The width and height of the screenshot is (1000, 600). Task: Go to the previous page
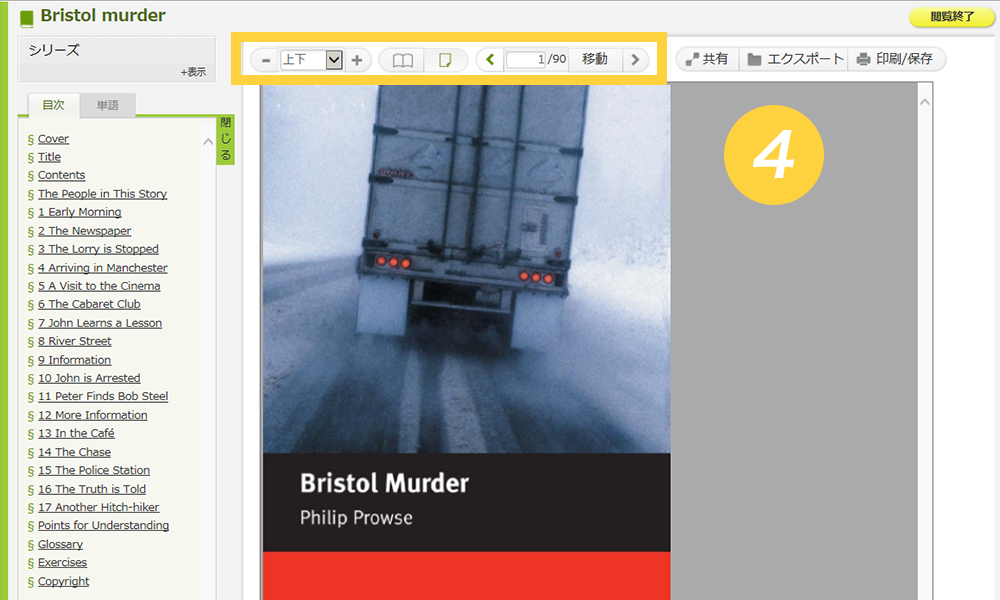point(490,60)
